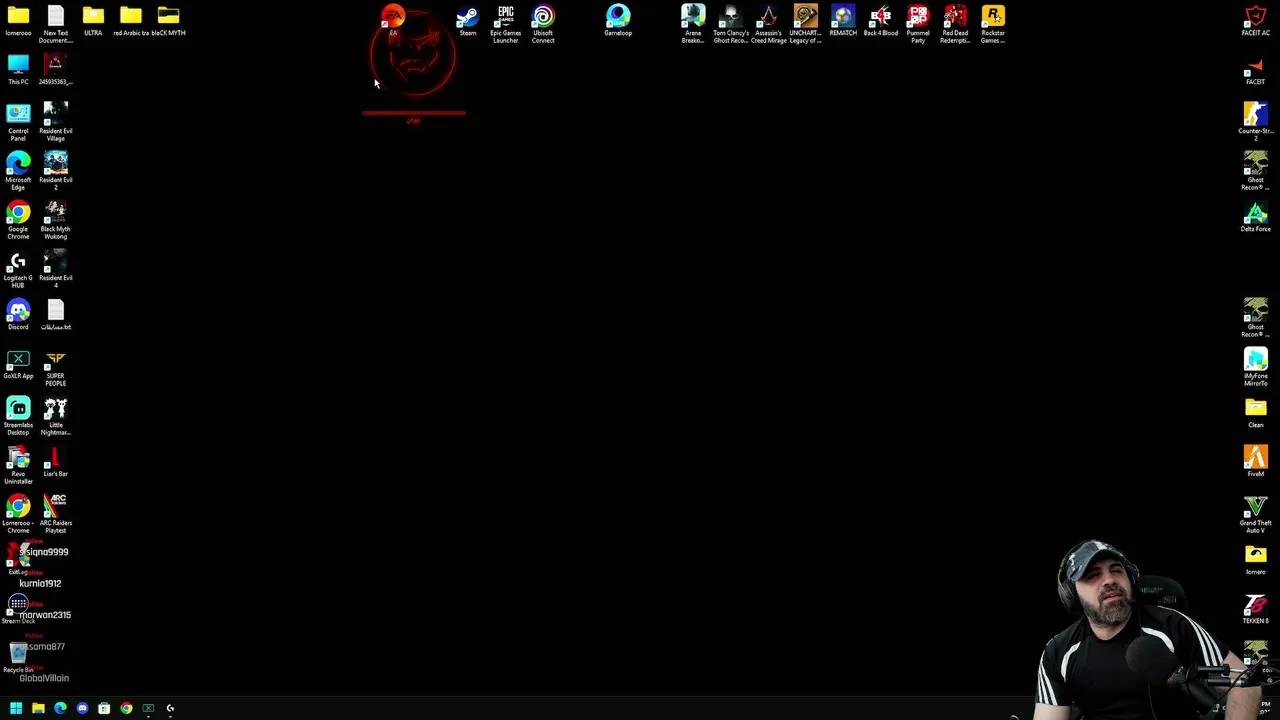Select the Gameloop shortcut

[x=618, y=21]
